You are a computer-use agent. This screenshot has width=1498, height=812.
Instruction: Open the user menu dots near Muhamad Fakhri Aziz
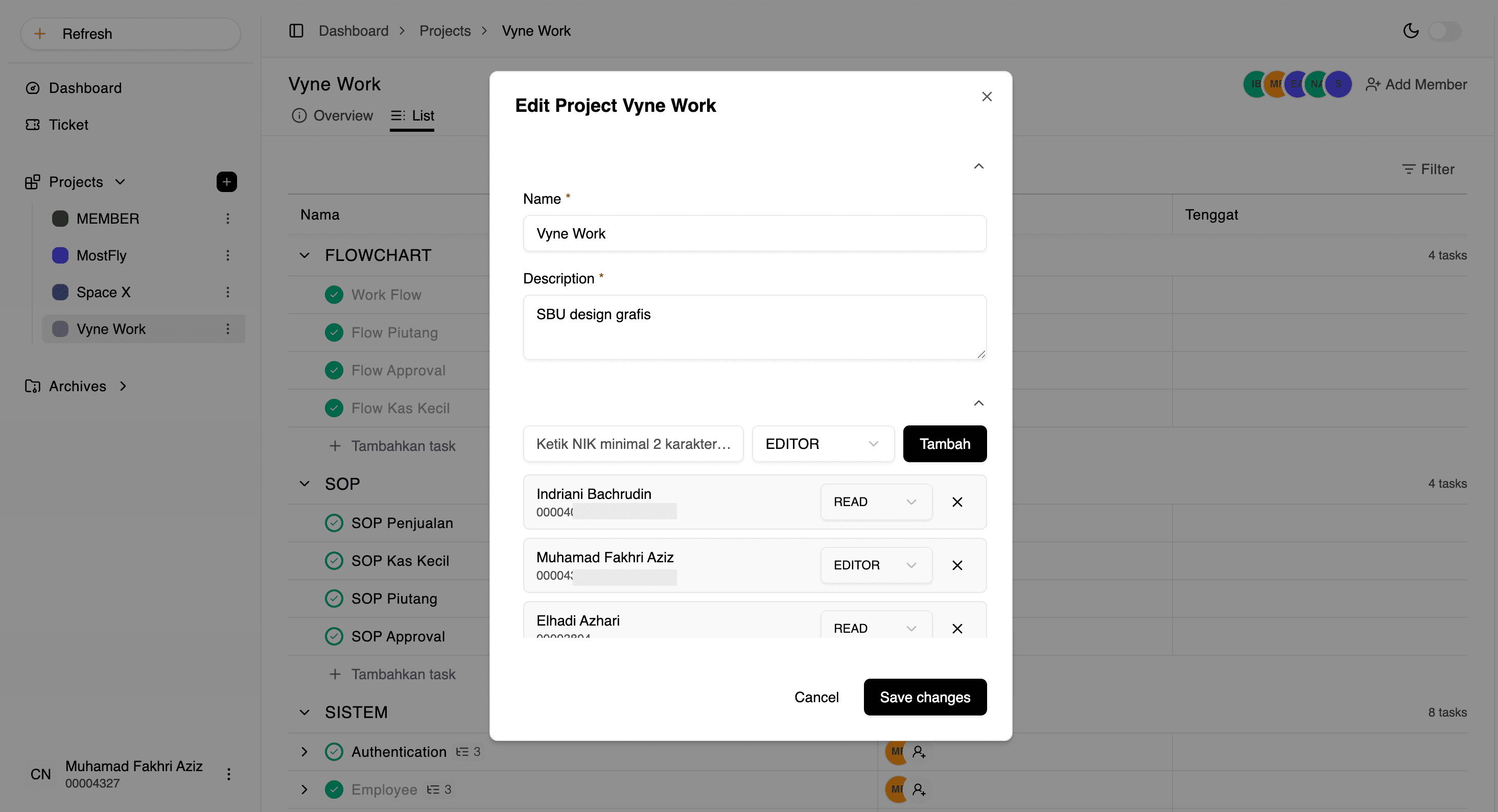coord(228,774)
